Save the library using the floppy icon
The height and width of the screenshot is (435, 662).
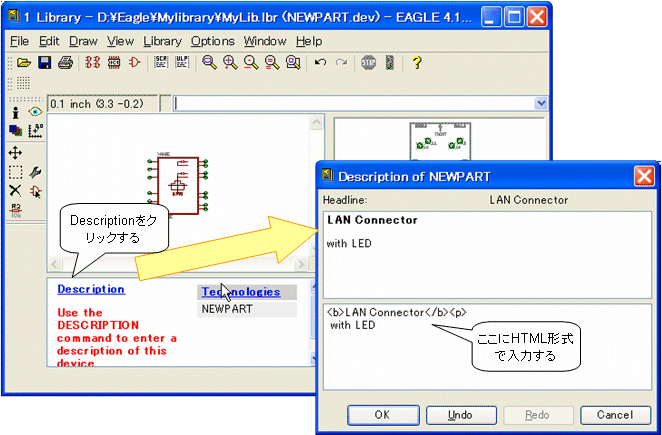[44, 63]
